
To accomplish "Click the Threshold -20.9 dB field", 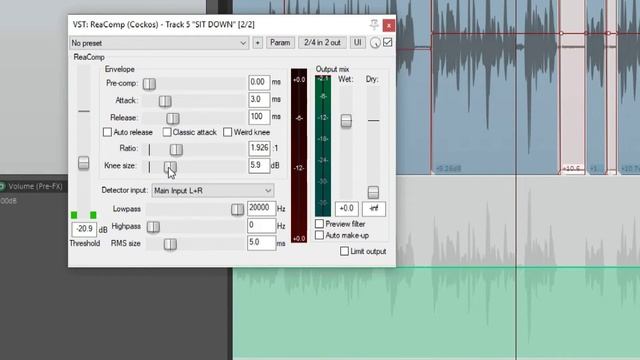I will point(84,229).
